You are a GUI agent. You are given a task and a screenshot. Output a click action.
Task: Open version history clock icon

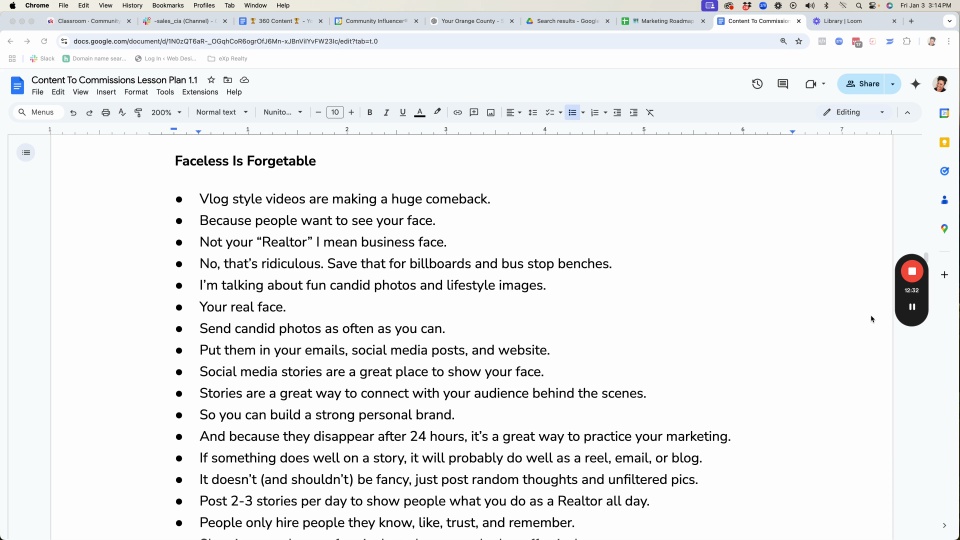(757, 84)
